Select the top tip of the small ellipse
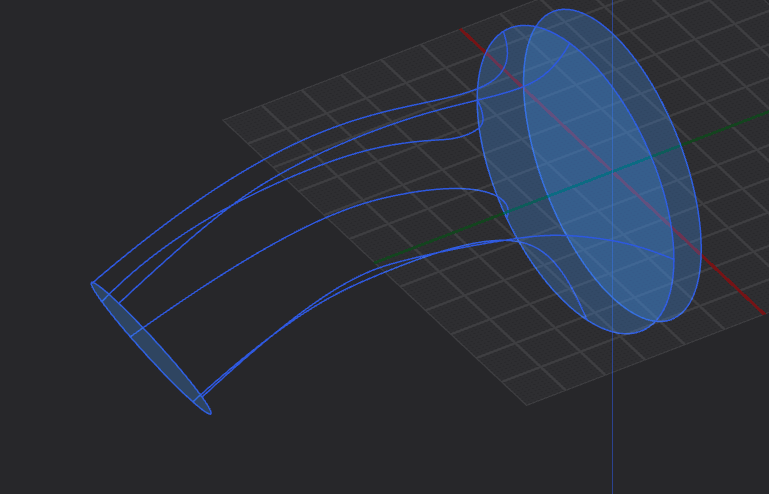 (x=93, y=284)
